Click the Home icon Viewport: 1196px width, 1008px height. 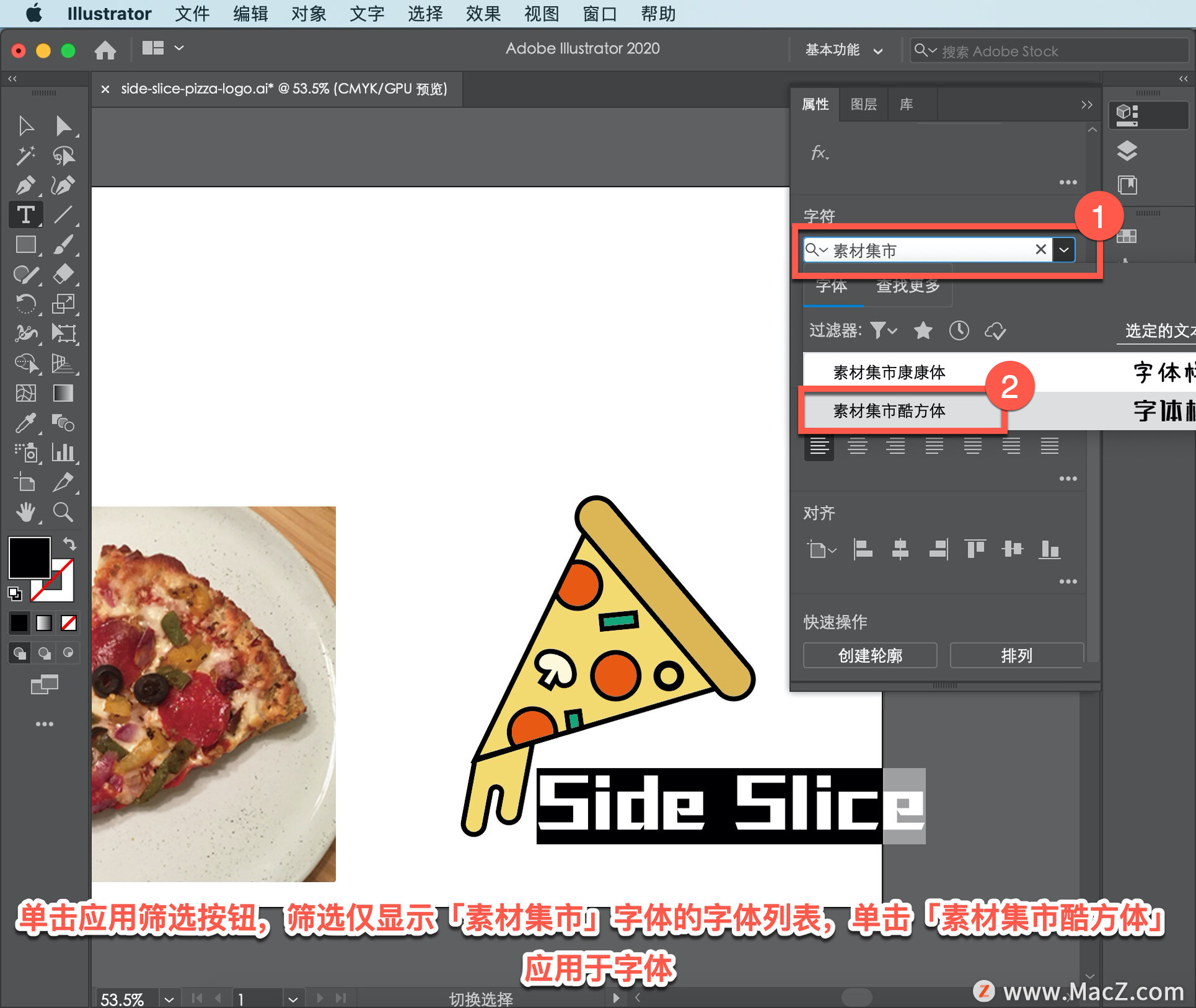point(105,50)
